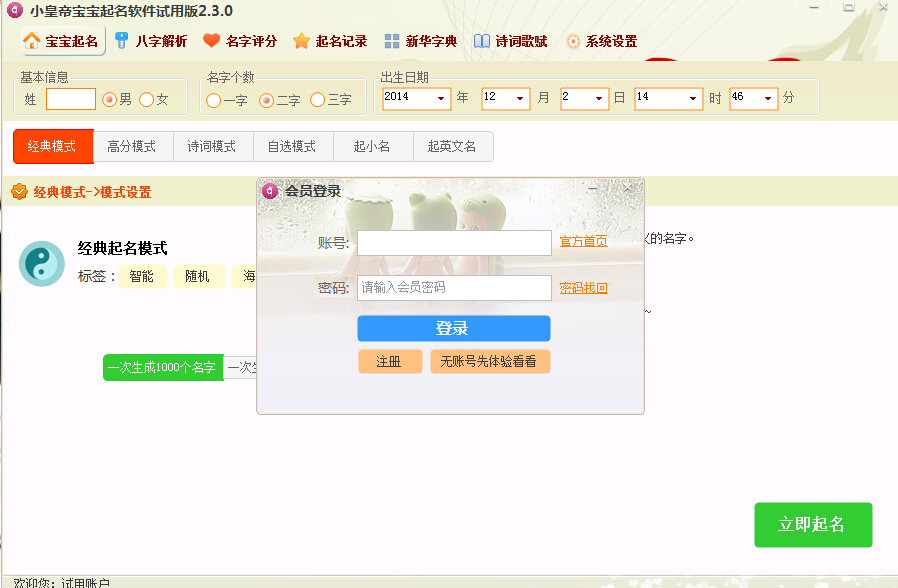Choose the 一字 name length option
The image size is (898, 588).
coord(214,100)
